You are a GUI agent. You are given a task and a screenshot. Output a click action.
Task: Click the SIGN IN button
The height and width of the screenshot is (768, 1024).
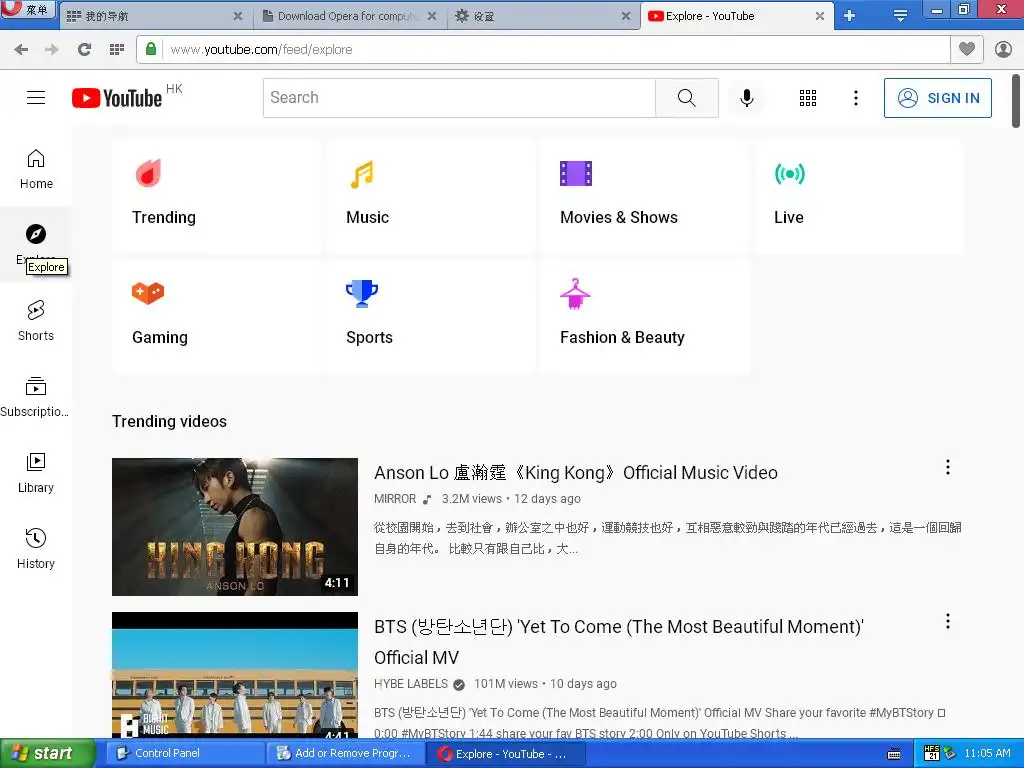tap(938, 98)
